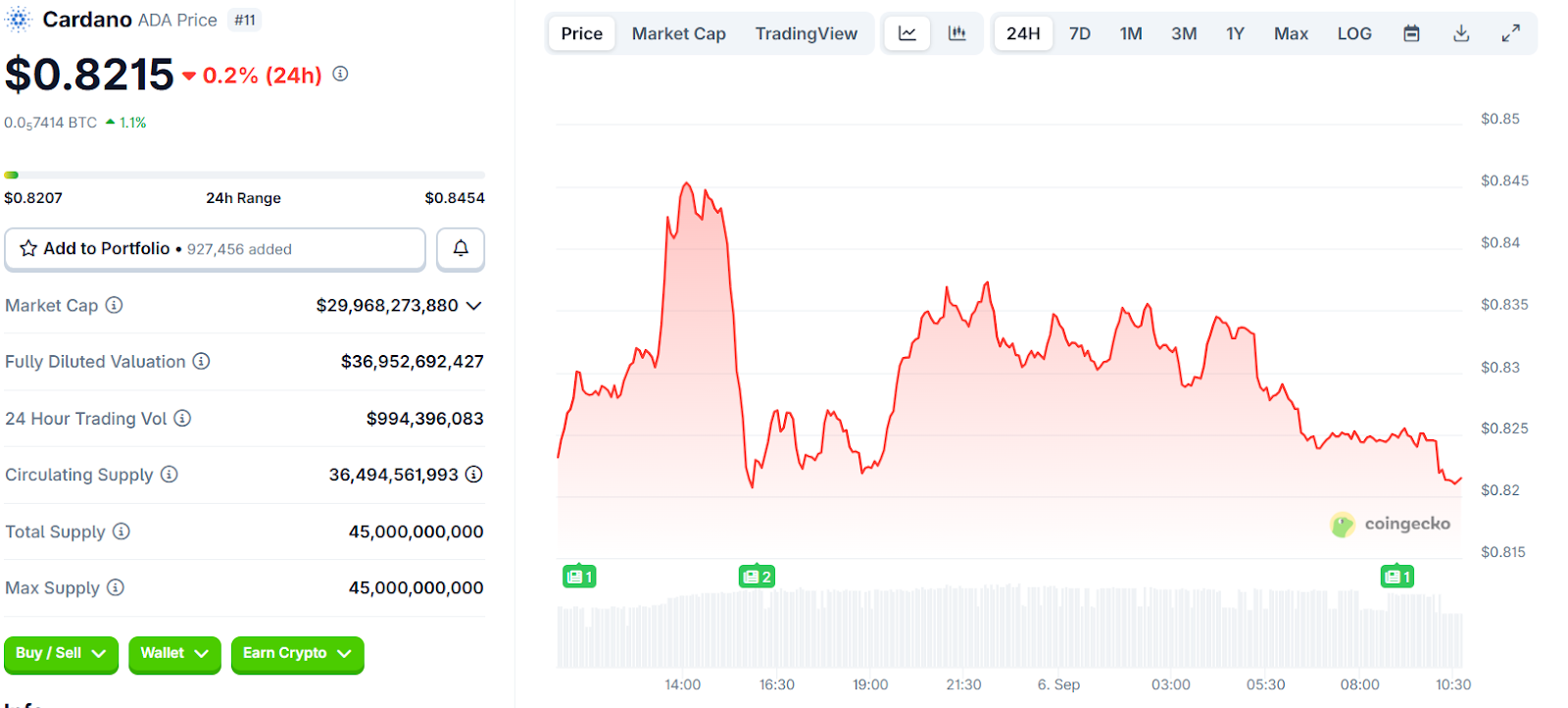Open the Earn Crypto dropdown

click(x=297, y=654)
